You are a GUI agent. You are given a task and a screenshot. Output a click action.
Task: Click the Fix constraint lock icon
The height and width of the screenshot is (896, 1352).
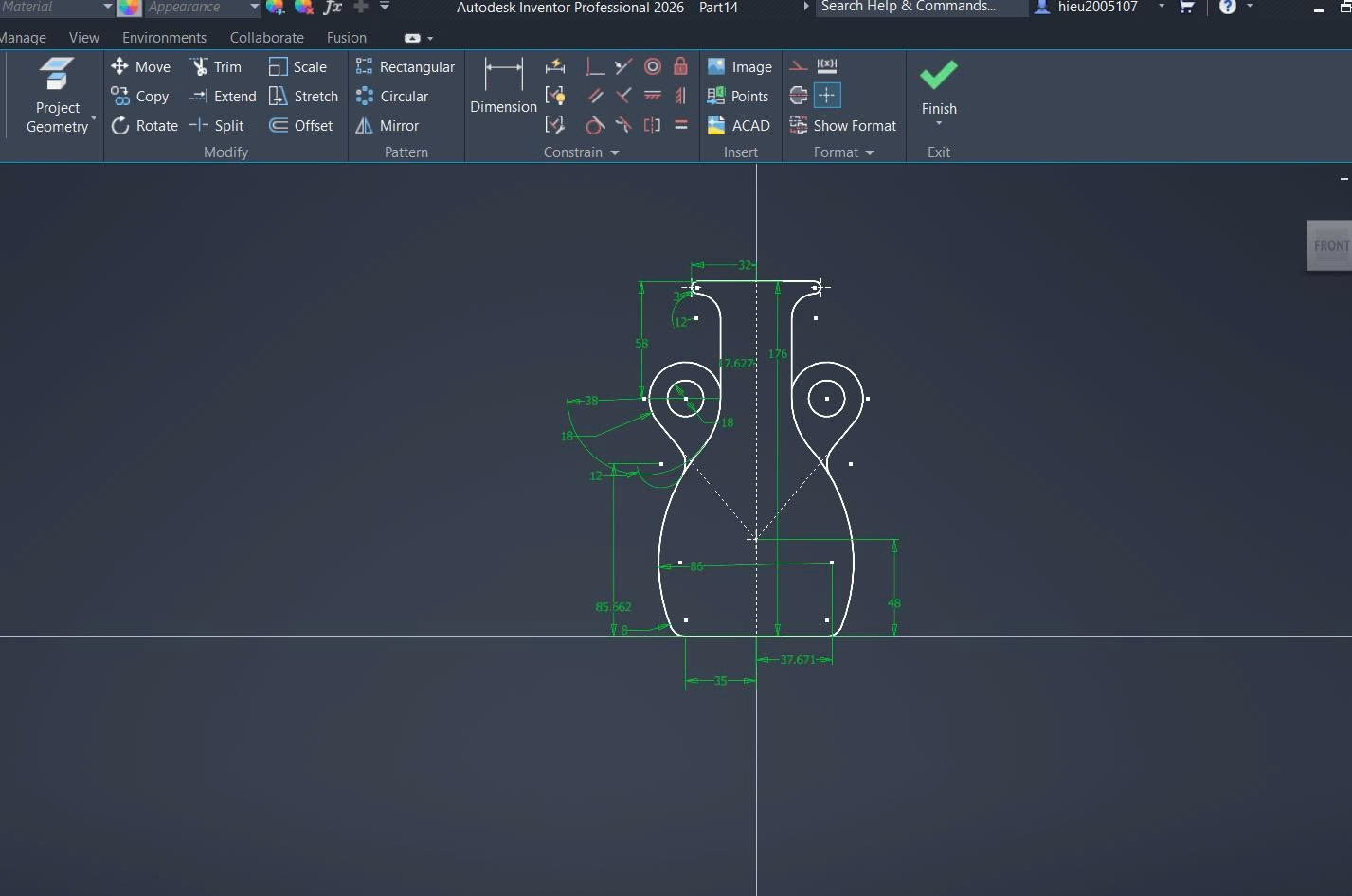pyautogui.click(x=680, y=66)
